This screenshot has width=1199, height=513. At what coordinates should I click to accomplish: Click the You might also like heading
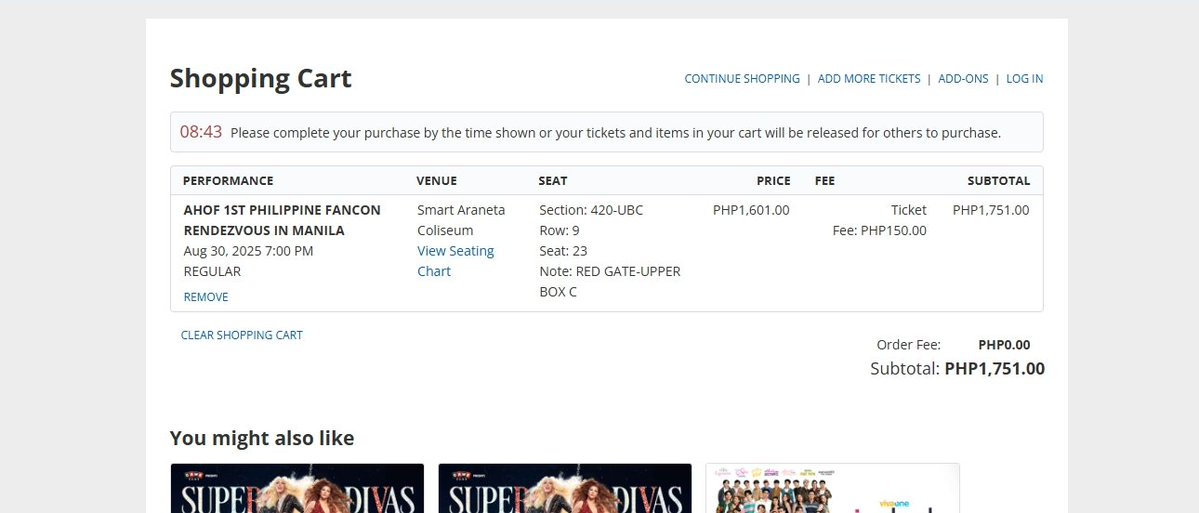(262, 438)
